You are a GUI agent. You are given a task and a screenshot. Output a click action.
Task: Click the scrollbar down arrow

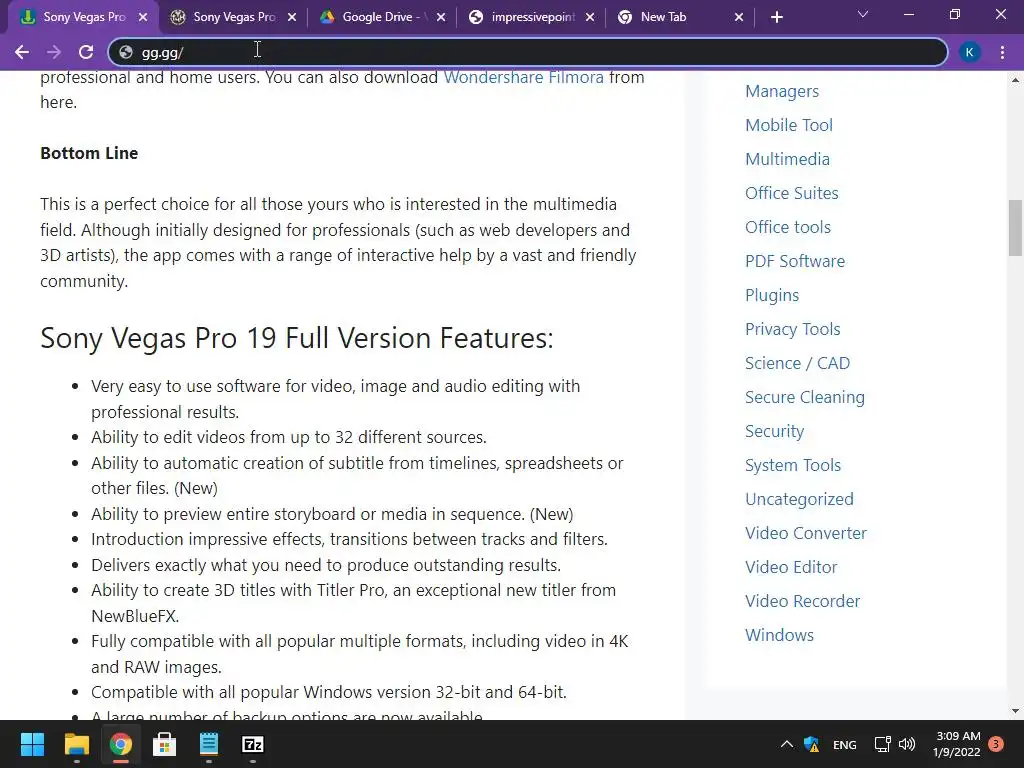click(x=1015, y=711)
